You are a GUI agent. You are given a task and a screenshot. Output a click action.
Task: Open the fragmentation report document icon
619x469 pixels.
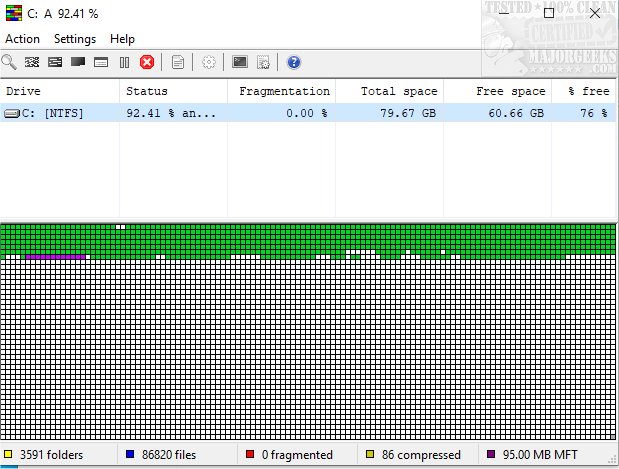coord(178,62)
